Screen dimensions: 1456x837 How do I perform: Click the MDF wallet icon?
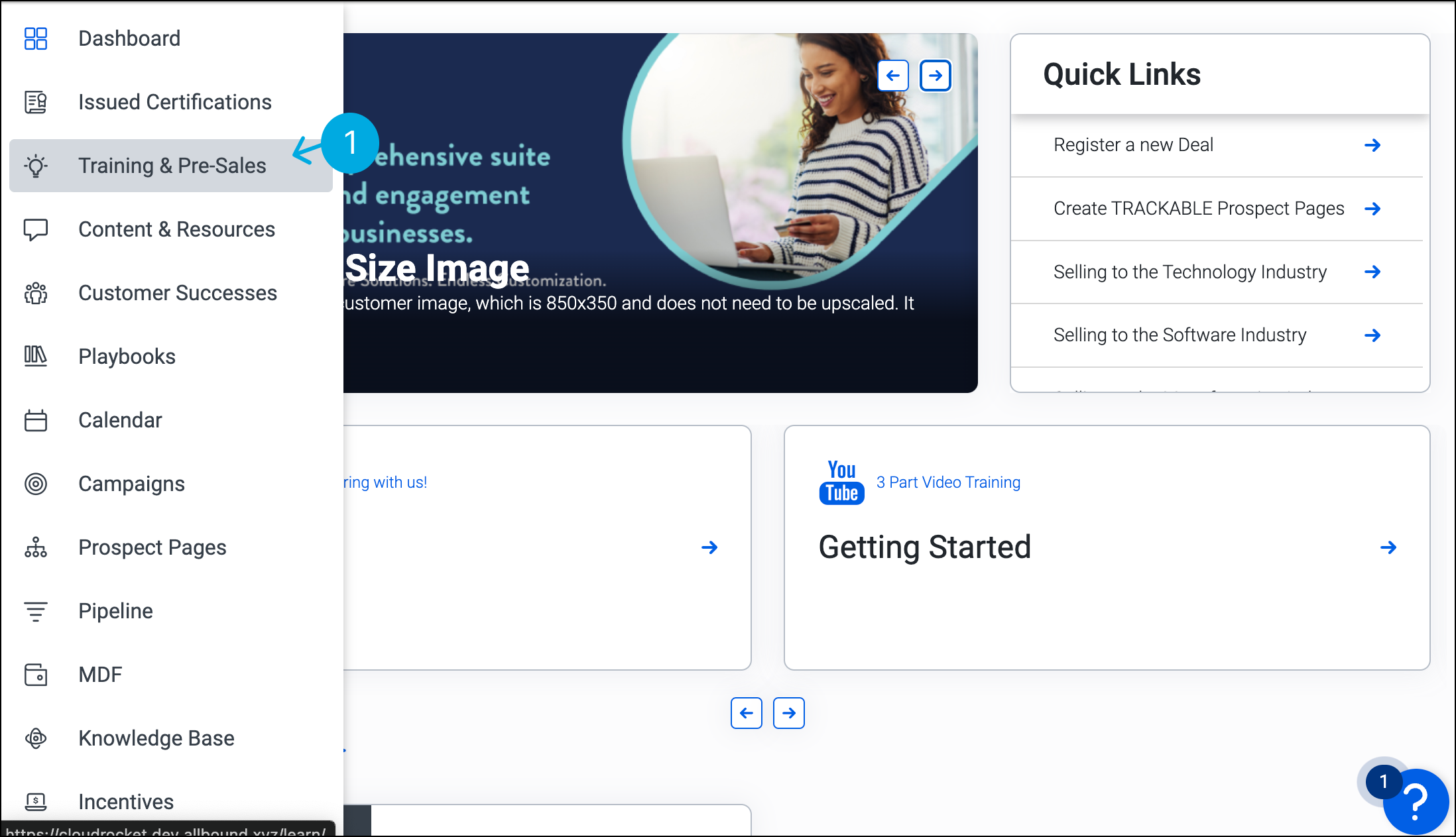click(x=36, y=675)
